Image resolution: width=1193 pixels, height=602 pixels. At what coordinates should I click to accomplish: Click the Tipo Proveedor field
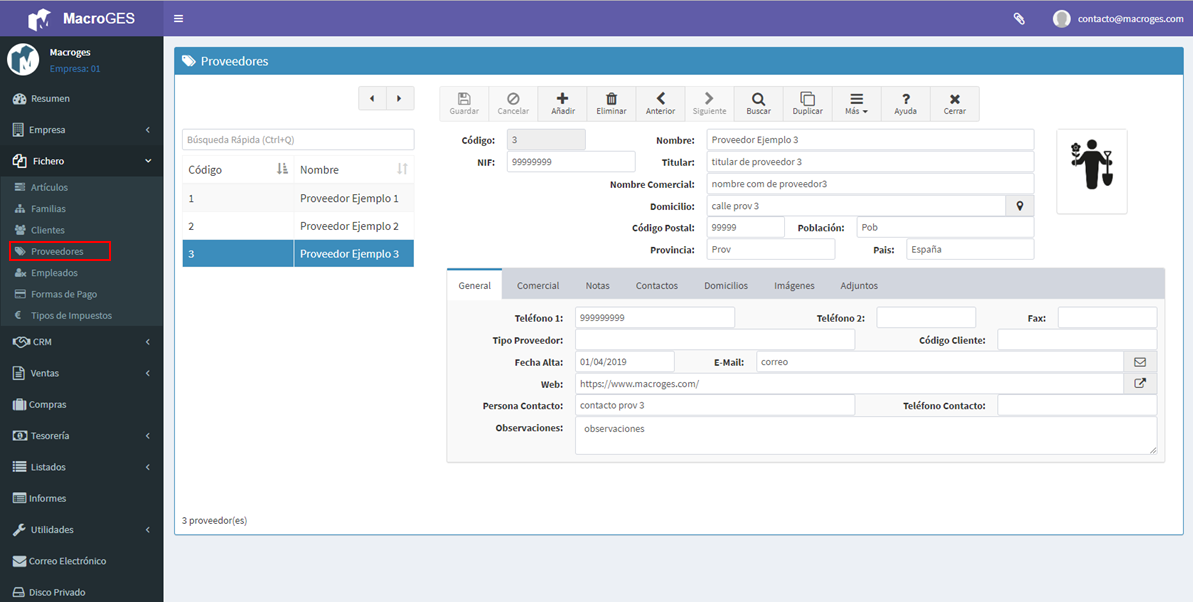pyautogui.click(x=714, y=339)
